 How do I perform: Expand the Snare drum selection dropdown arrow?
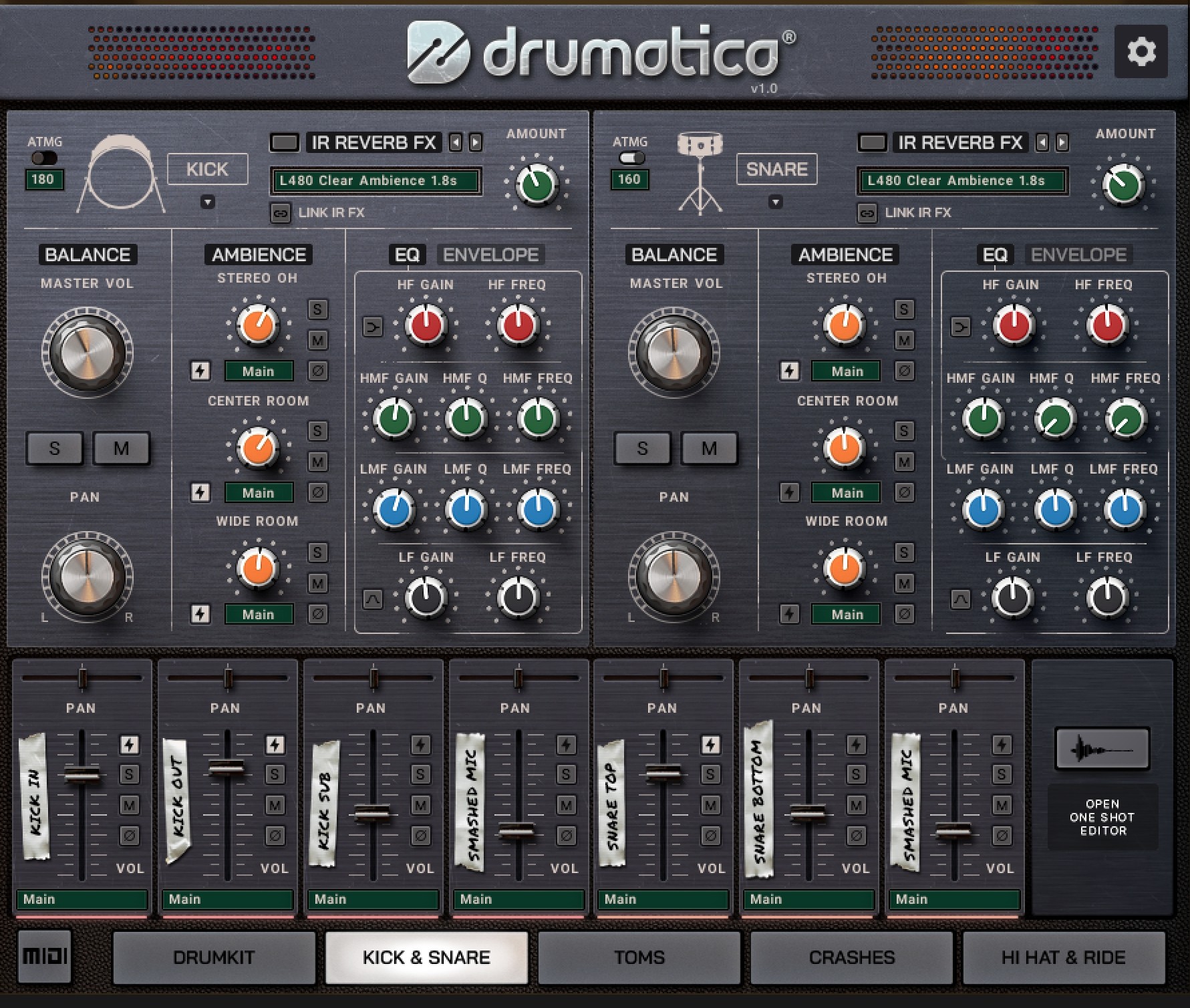coord(775,202)
